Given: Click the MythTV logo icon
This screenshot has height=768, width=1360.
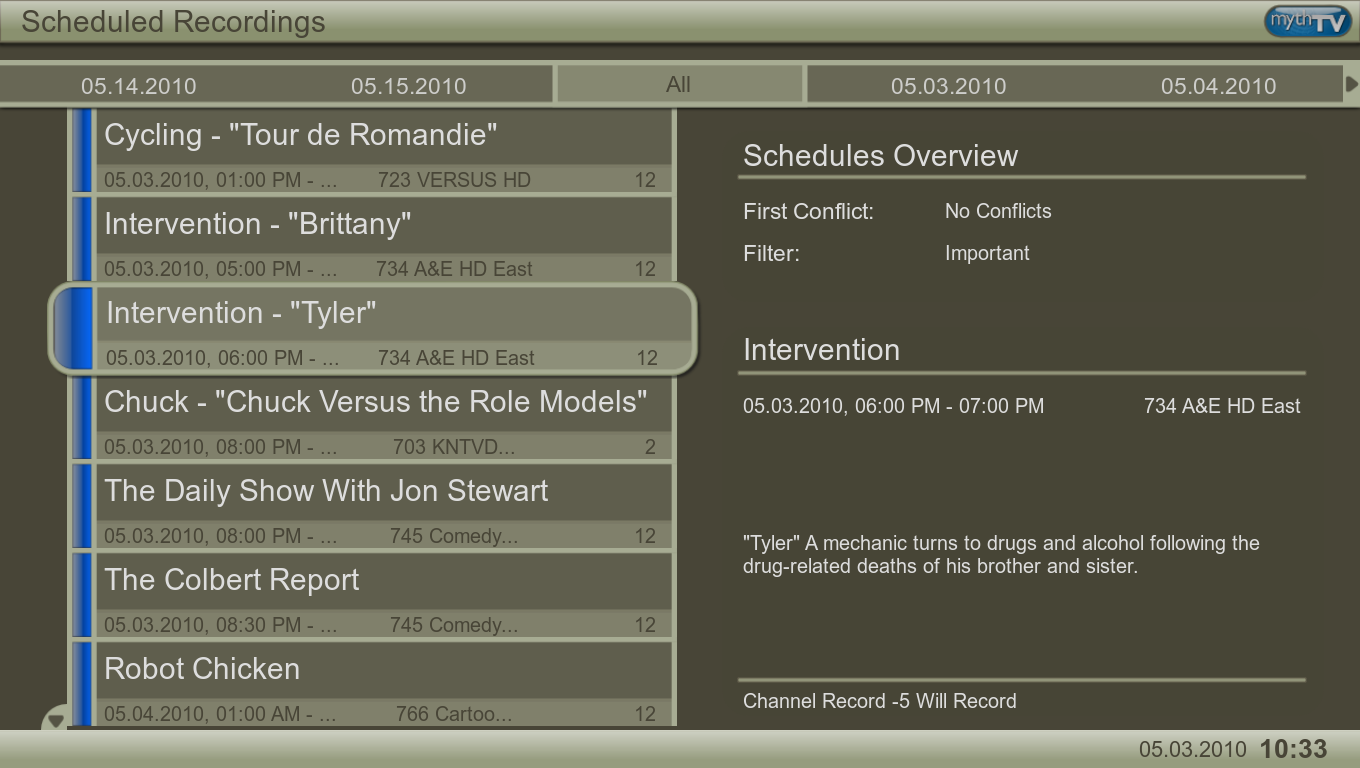Looking at the screenshot, I should (x=1307, y=21).
